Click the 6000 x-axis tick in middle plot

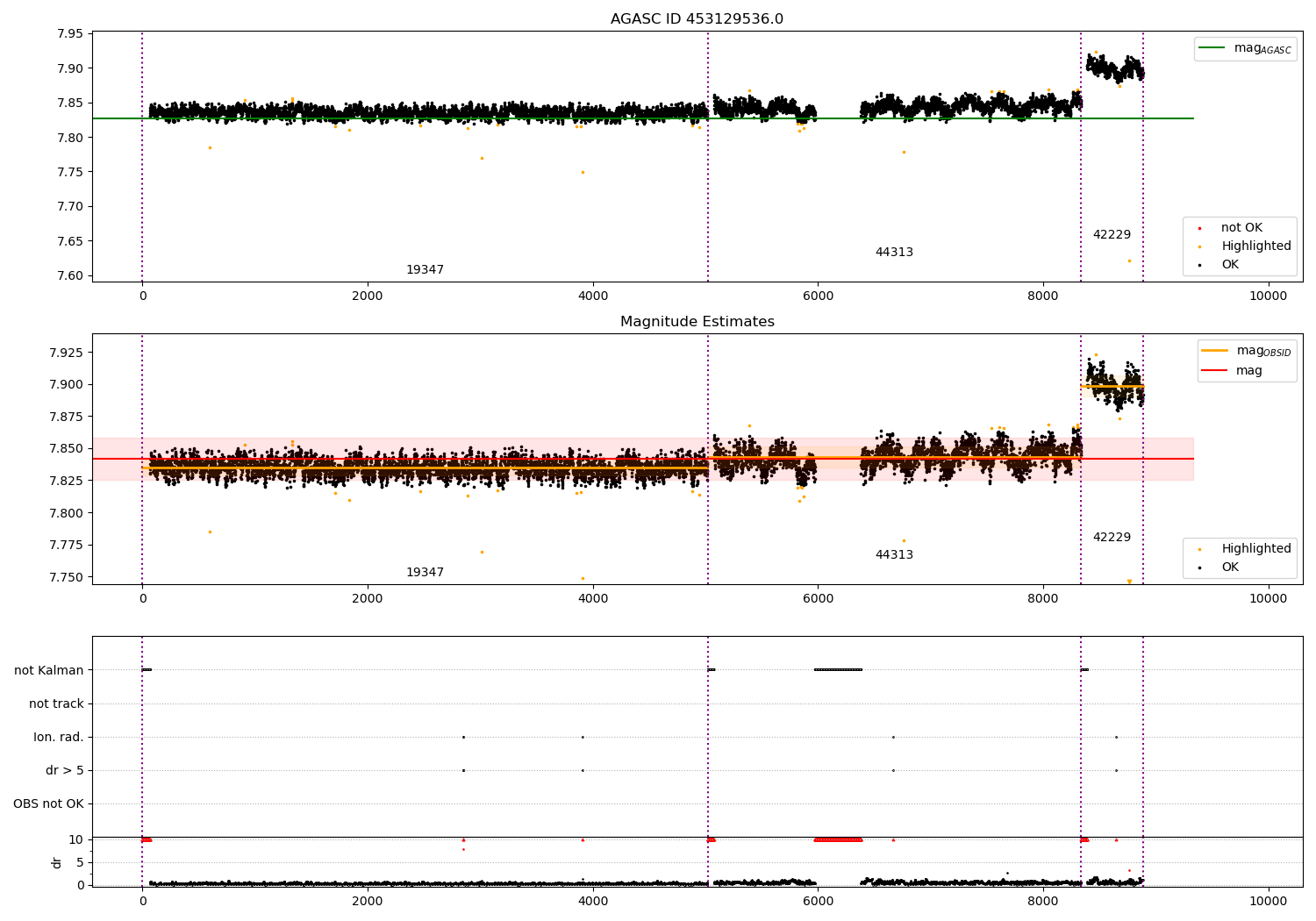point(818,599)
